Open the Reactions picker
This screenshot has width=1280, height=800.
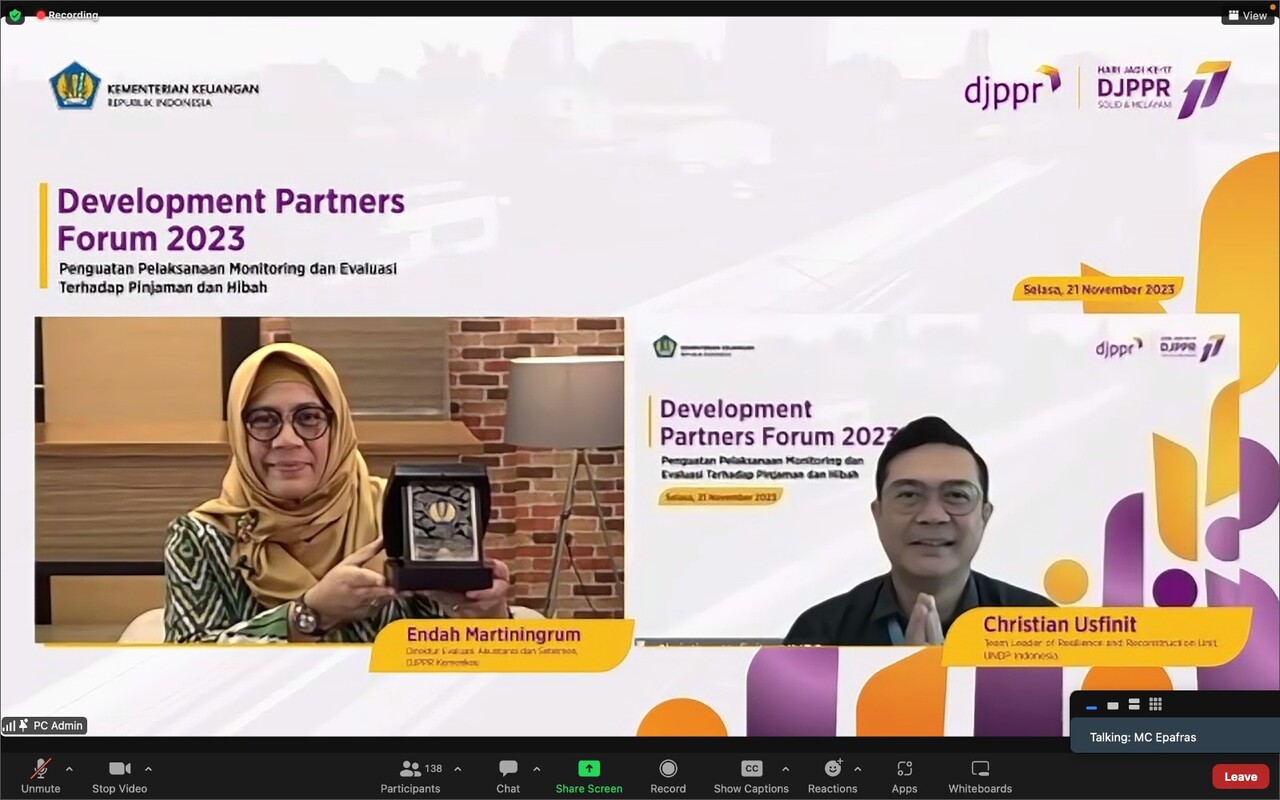[832, 776]
